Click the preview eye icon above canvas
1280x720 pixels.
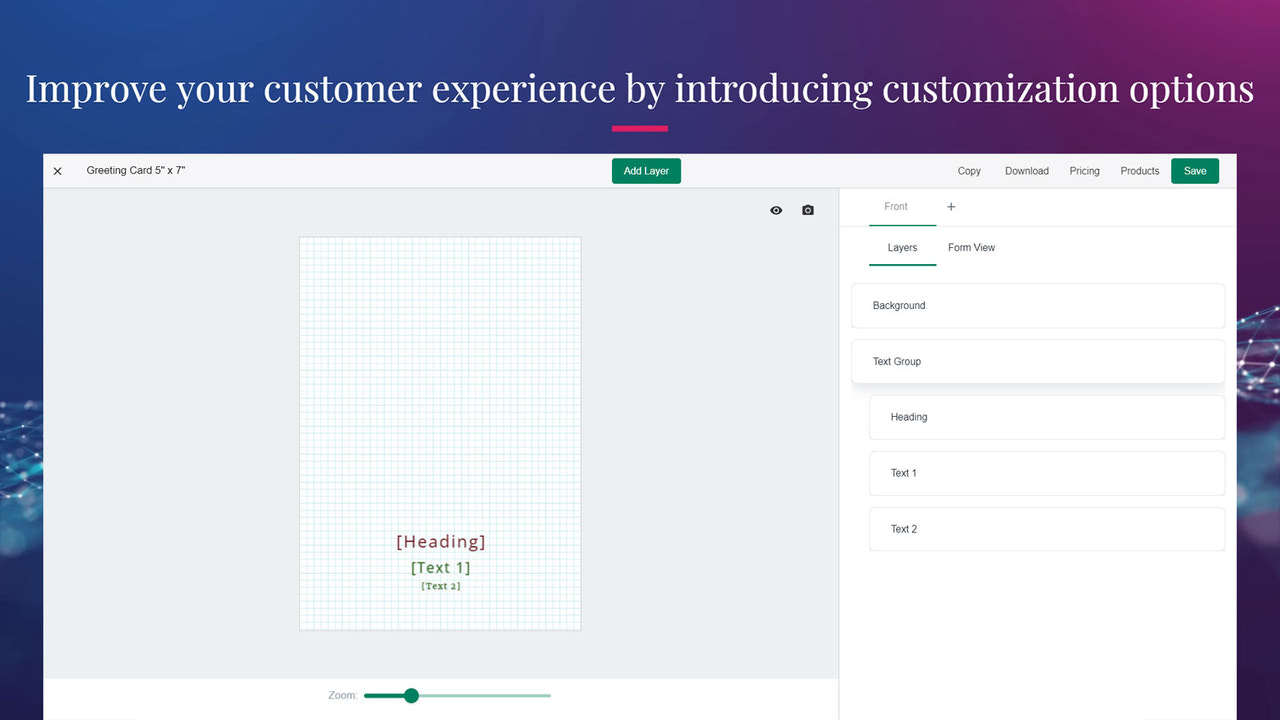coord(776,210)
